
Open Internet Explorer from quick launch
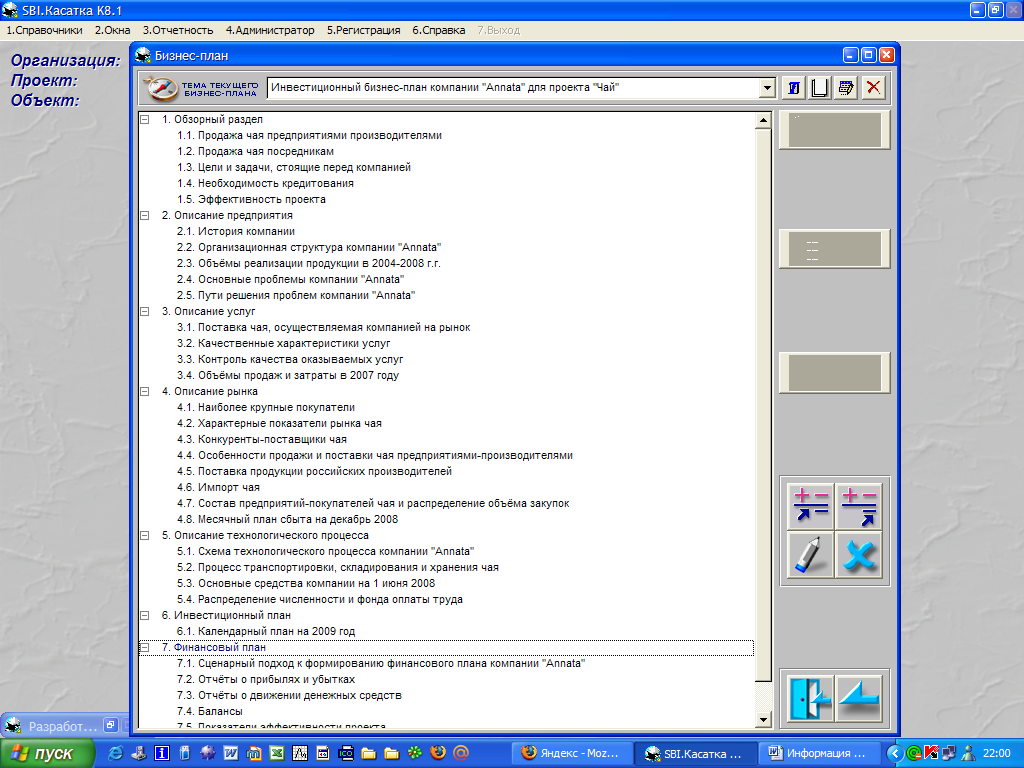pyautogui.click(x=116, y=753)
